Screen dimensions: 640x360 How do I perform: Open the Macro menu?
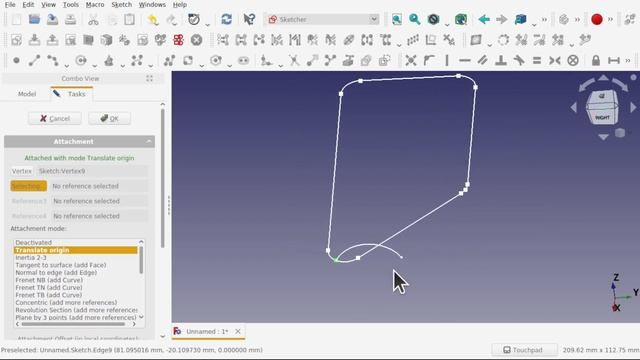click(x=95, y=5)
